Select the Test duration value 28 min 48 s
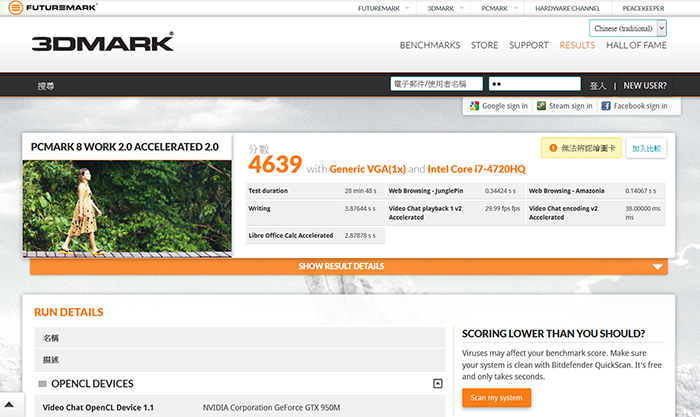Image resolution: width=700 pixels, height=417 pixels. pyautogui.click(x=360, y=191)
